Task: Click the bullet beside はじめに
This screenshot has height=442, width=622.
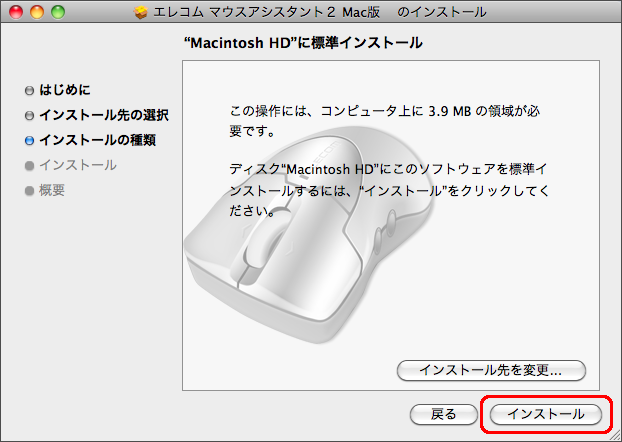Action: coord(29,91)
